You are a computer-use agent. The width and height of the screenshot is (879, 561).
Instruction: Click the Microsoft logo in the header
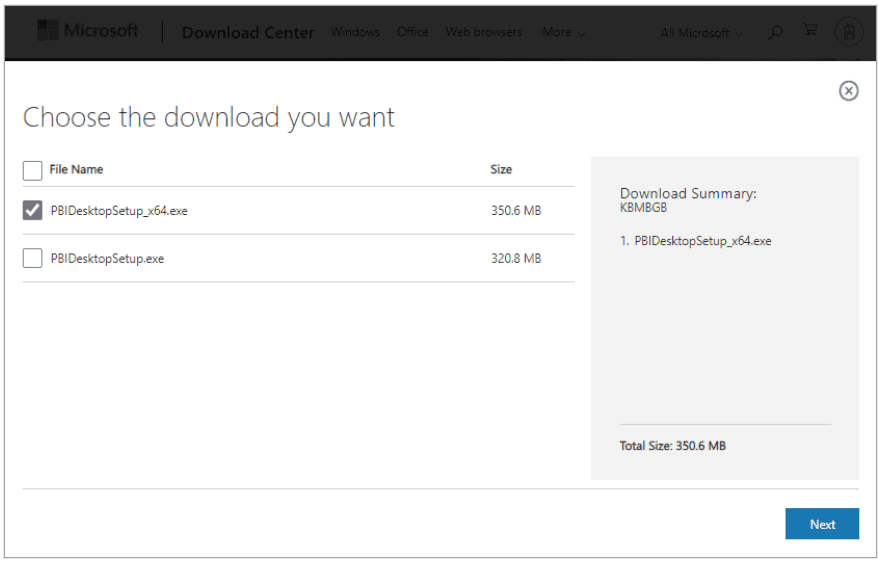point(87,31)
